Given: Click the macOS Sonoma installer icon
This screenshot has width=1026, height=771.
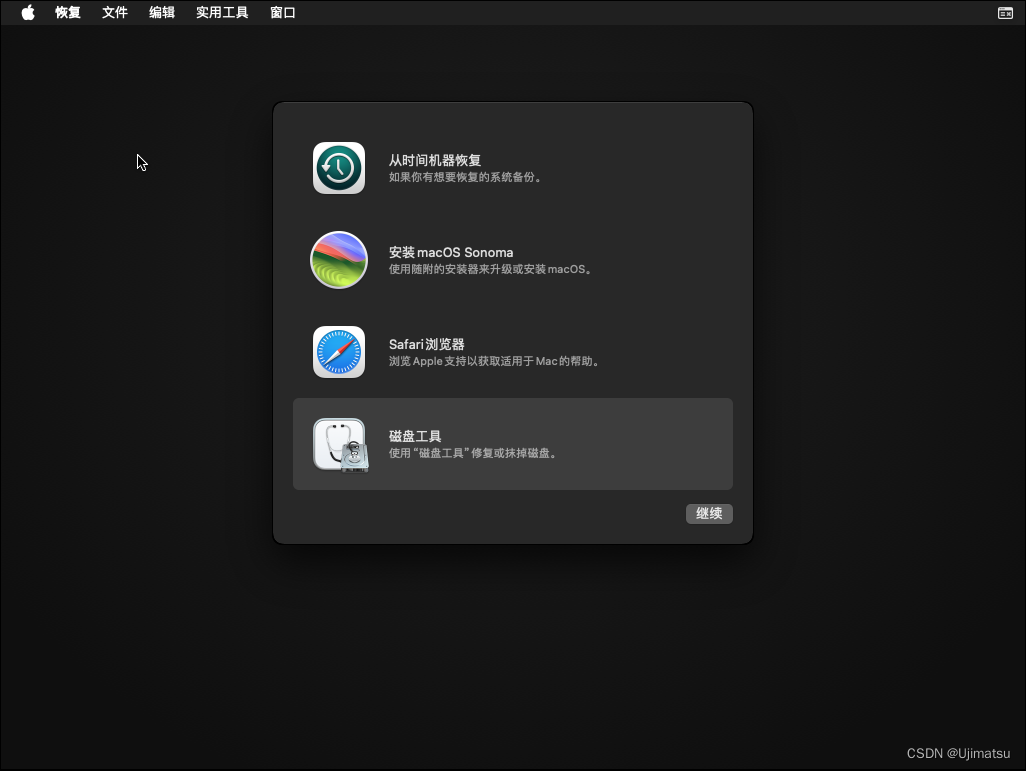Looking at the screenshot, I should point(339,260).
